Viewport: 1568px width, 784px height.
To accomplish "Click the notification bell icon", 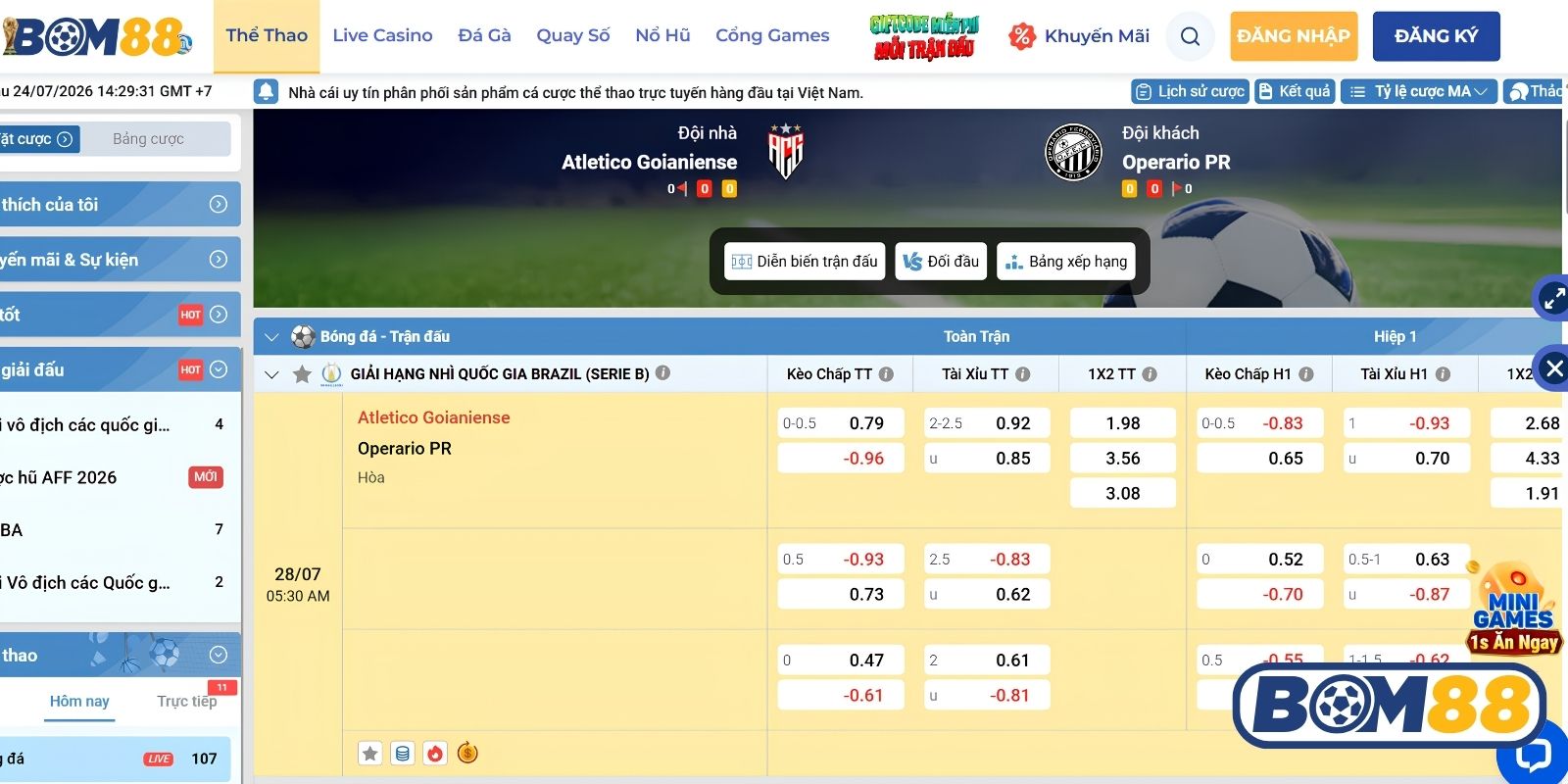I will coord(266,91).
